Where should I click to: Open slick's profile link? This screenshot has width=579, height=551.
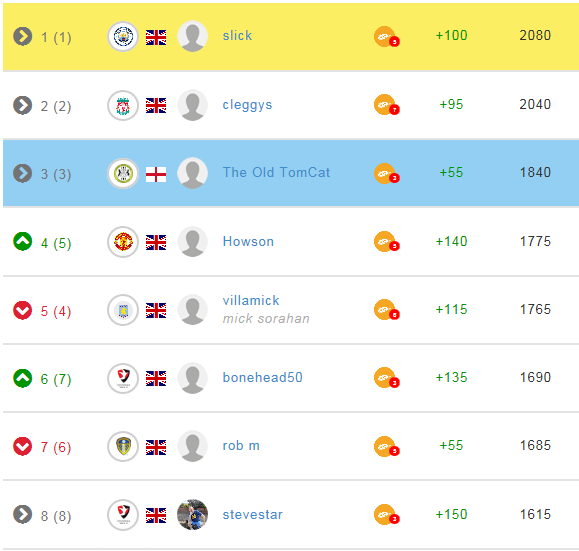[237, 35]
